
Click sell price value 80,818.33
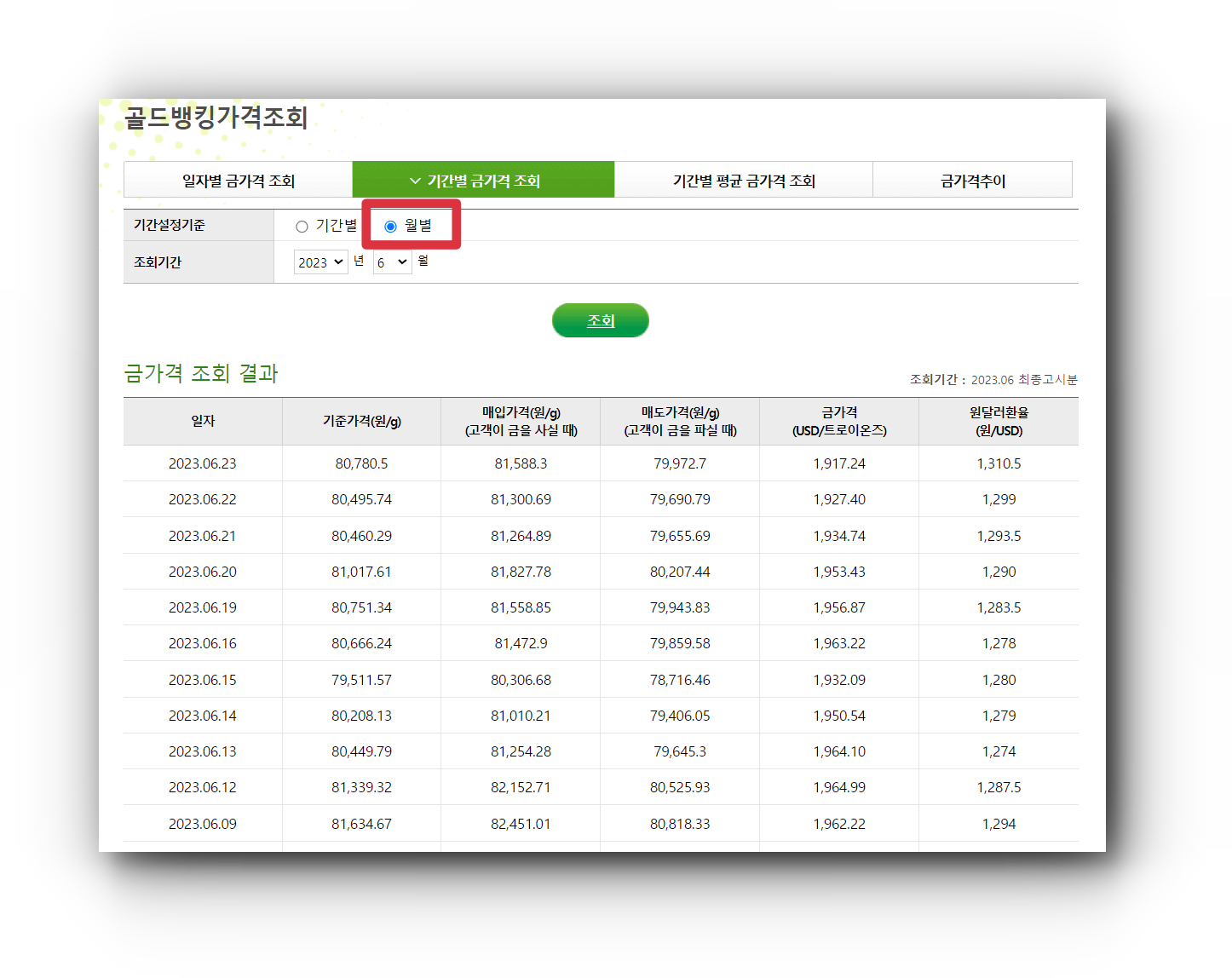(680, 824)
